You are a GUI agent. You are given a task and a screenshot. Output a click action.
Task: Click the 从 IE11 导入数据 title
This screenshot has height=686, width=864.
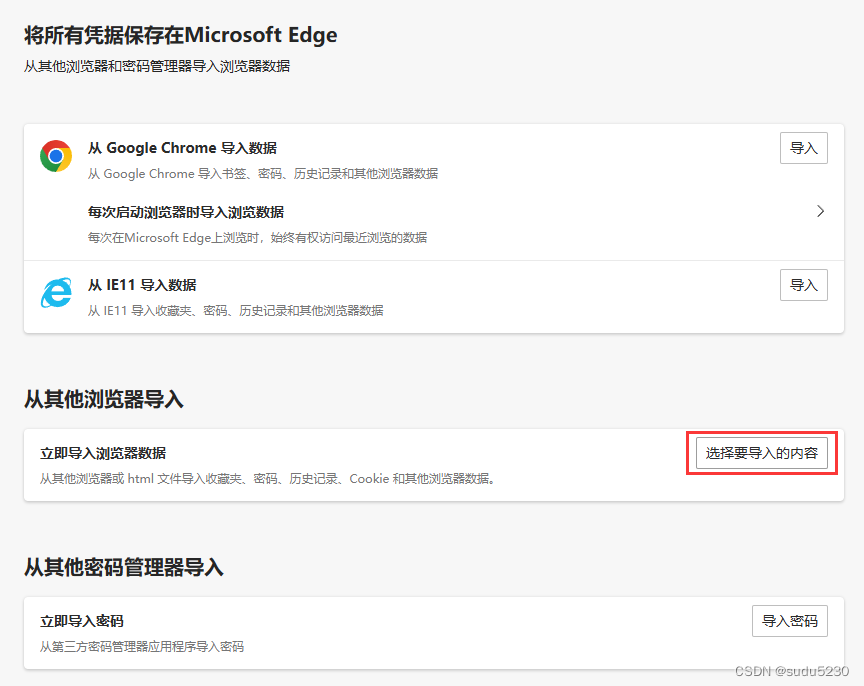[x=142, y=285]
